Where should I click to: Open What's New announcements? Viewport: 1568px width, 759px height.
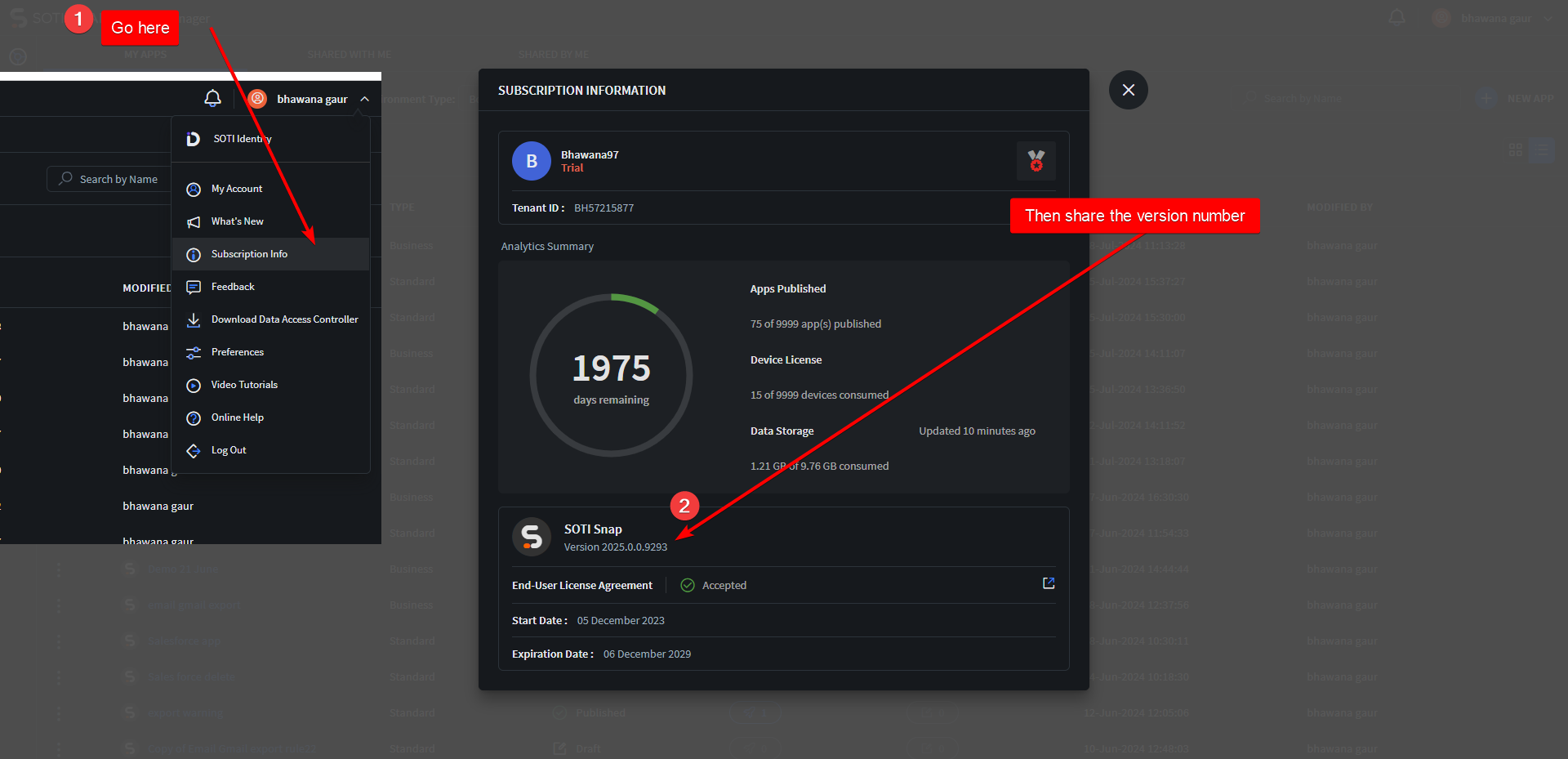tap(237, 221)
